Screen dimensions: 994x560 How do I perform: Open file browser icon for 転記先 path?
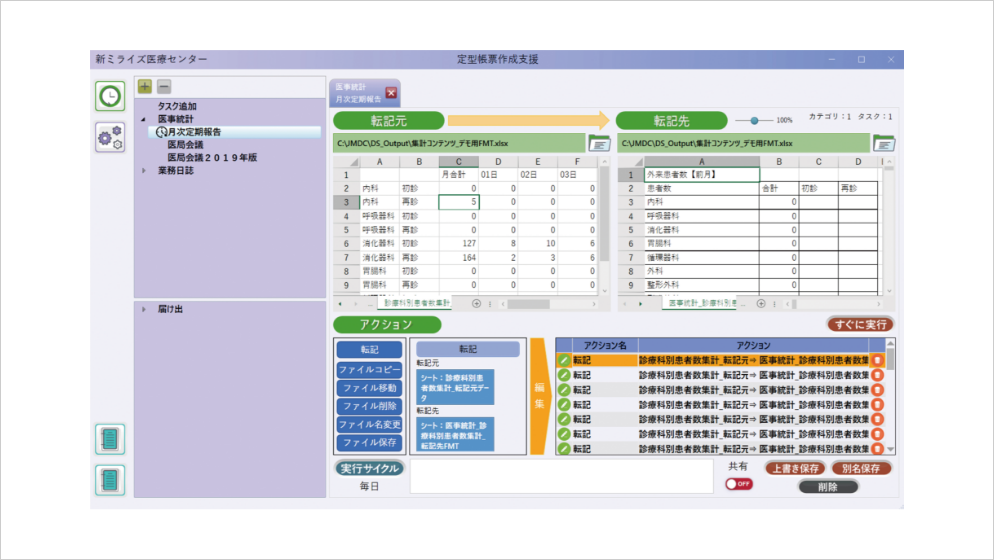[x=884, y=143]
